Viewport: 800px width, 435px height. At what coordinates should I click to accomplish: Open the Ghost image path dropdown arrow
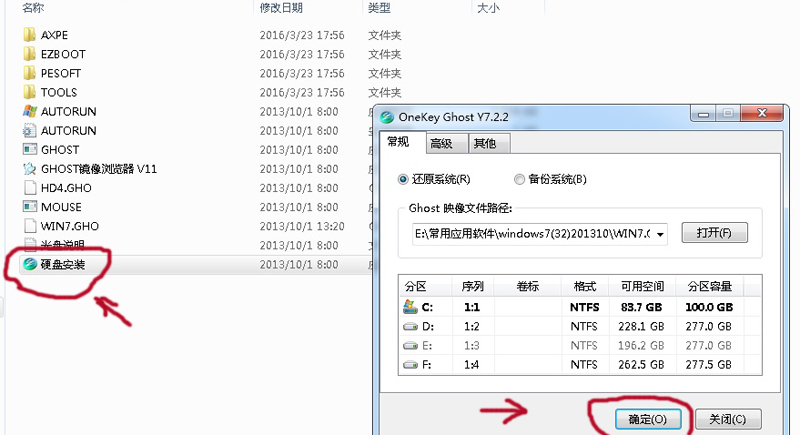tap(660, 234)
